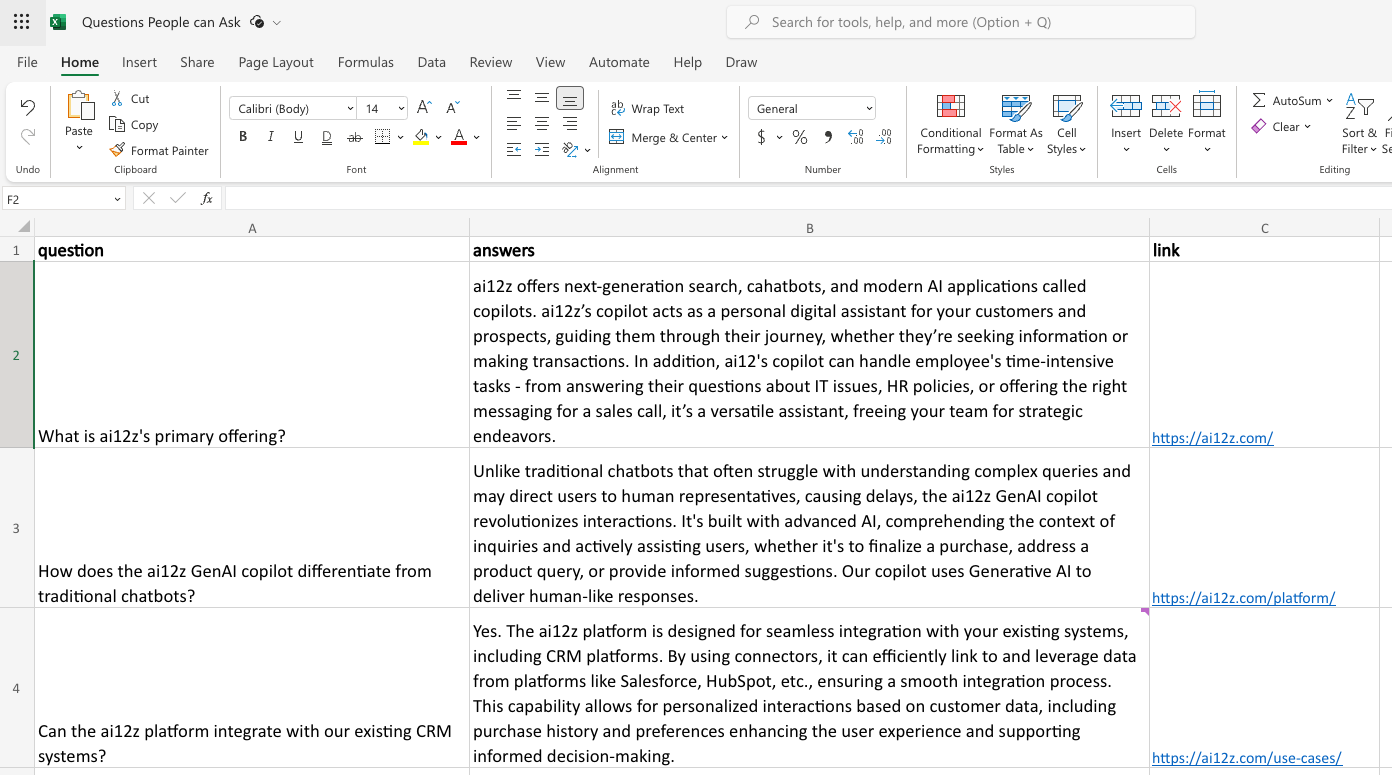
Task: Align text to the left
Action: click(514, 124)
